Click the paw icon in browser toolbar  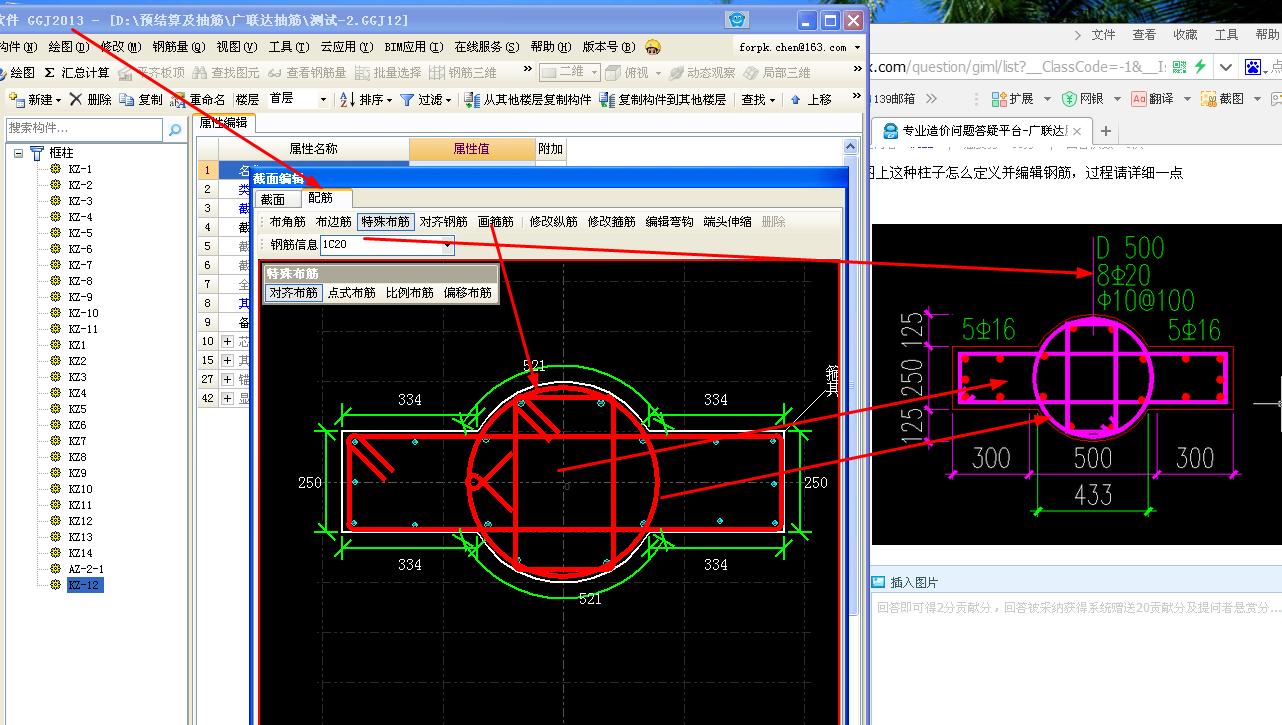pyautogui.click(x=1254, y=67)
